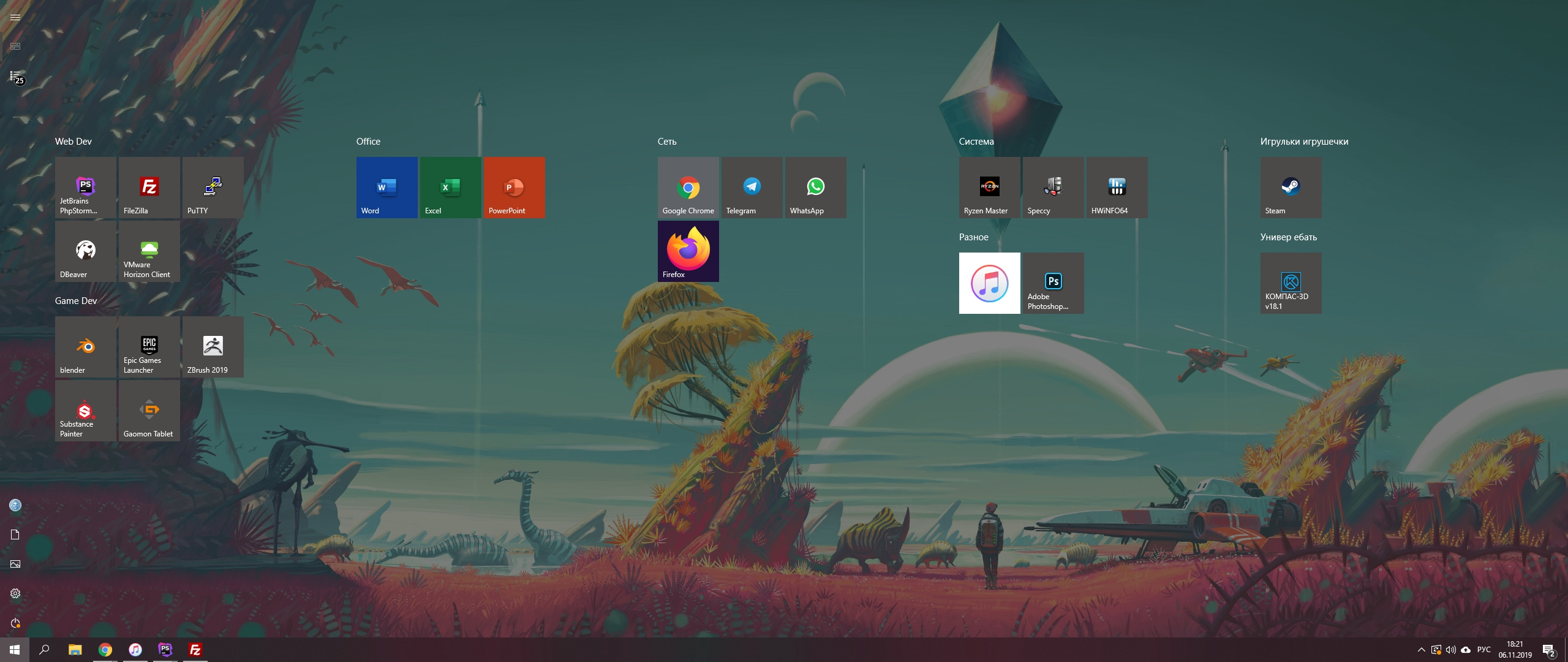The height and width of the screenshot is (662, 1568).
Task: Open Ryzen Master tile
Action: tap(990, 188)
